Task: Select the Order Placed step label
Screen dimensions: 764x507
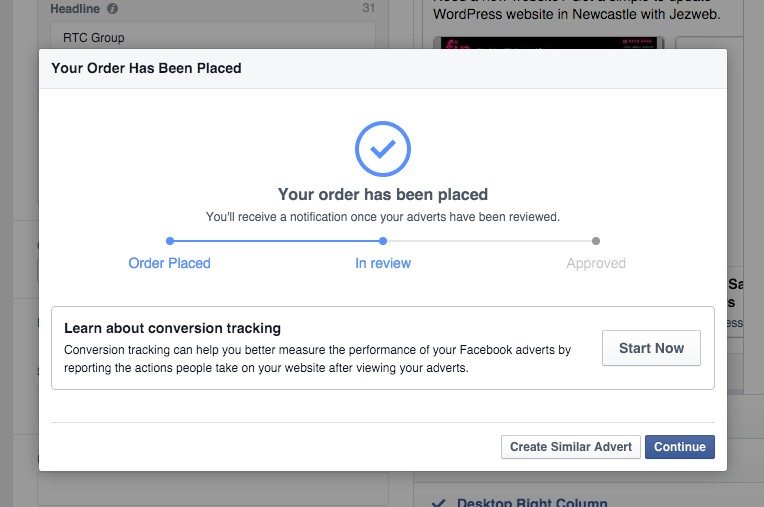Action: click(x=170, y=264)
